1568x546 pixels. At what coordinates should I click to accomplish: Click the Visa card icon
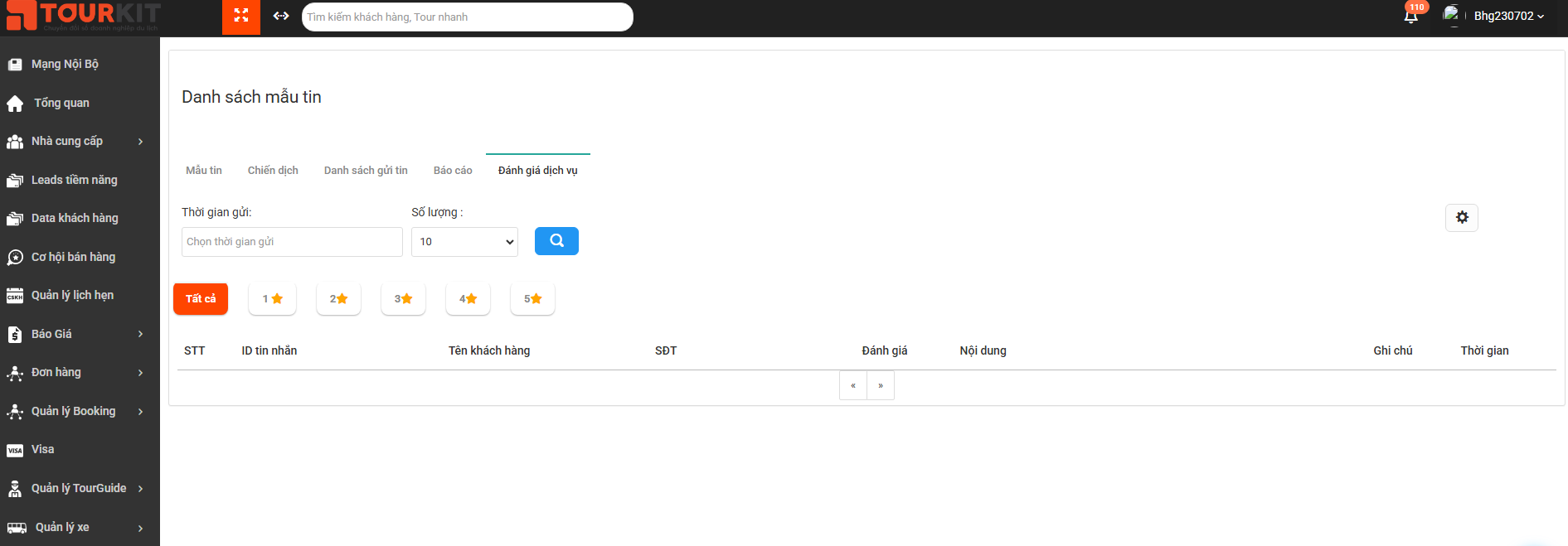point(15,450)
